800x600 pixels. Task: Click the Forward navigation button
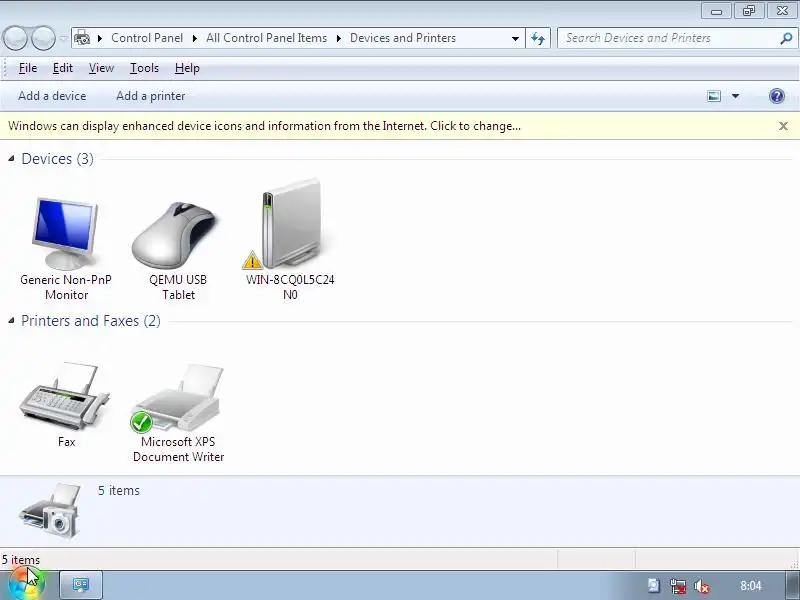pos(43,38)
